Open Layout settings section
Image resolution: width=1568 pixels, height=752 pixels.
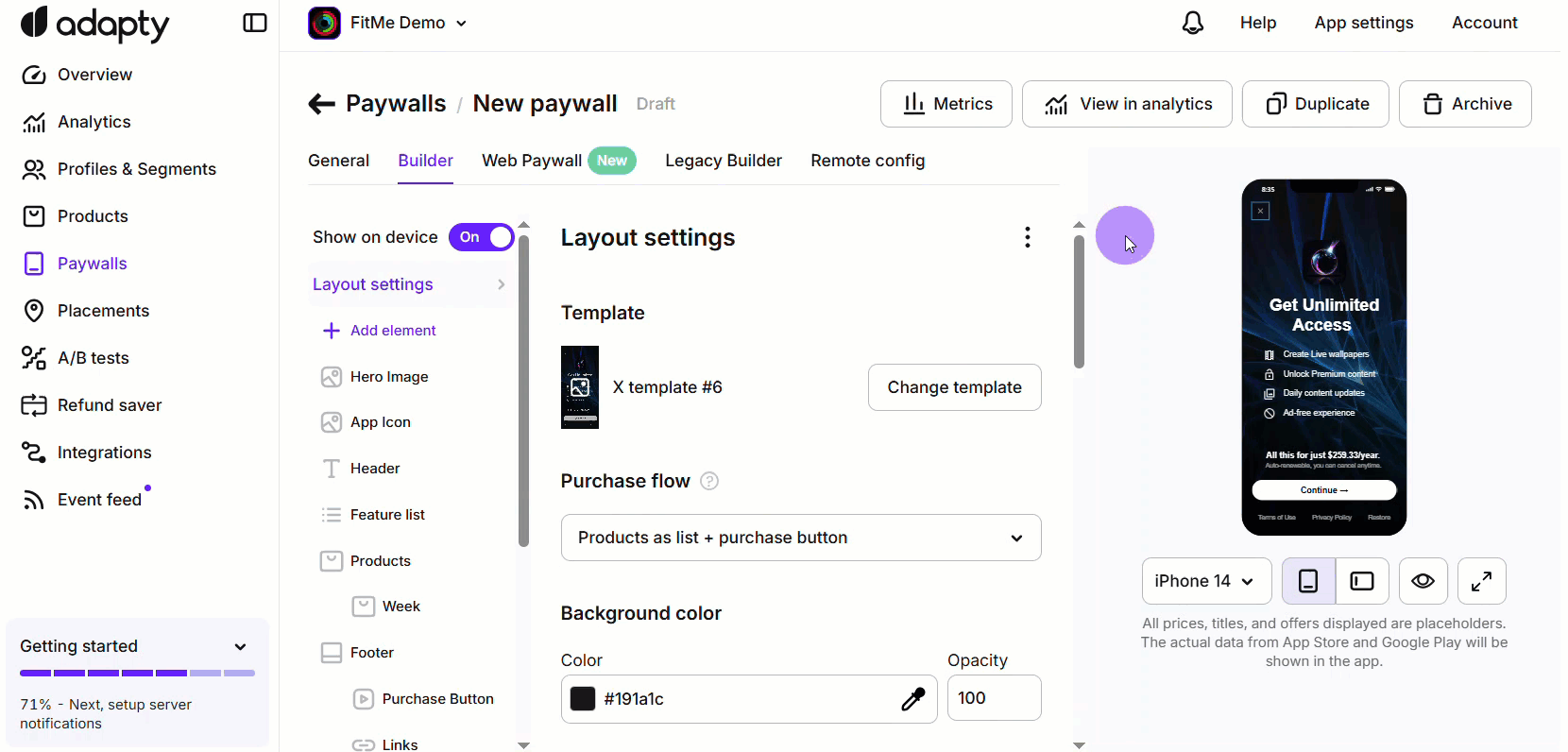411,284
